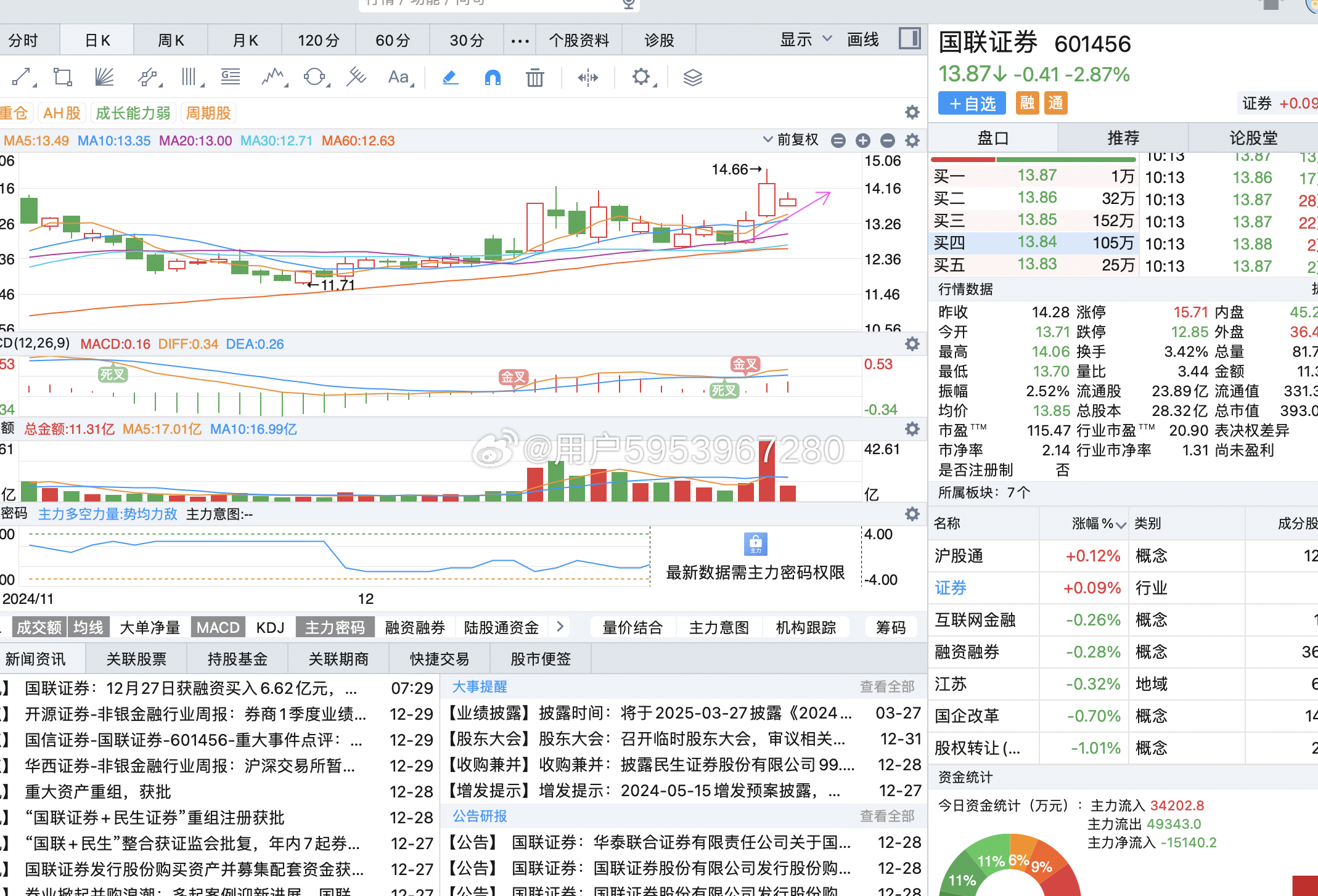The width and height of the screenshot is (1318, 896).
Task: Click the 主力密码 lock icon
Action: pyautogui.click(x=755, y=544)
